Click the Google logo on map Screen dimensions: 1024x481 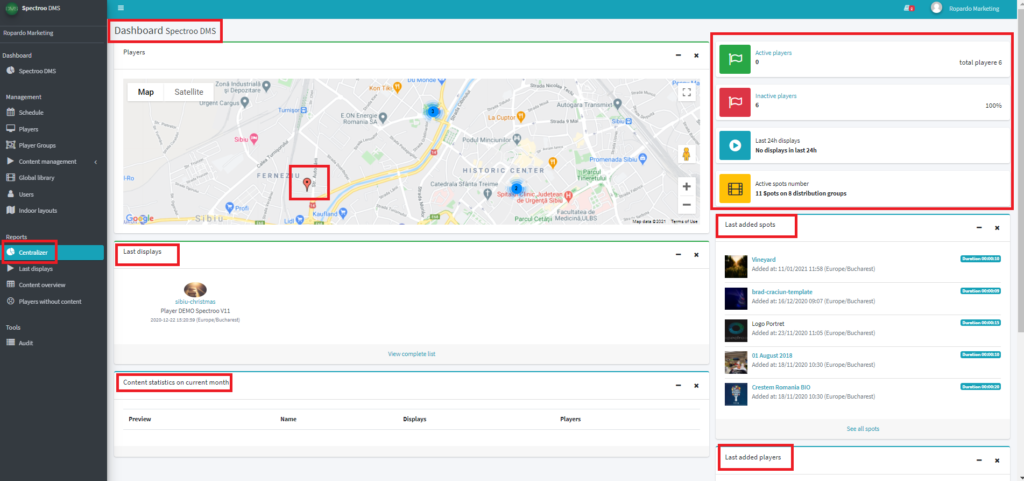[139, 219]
